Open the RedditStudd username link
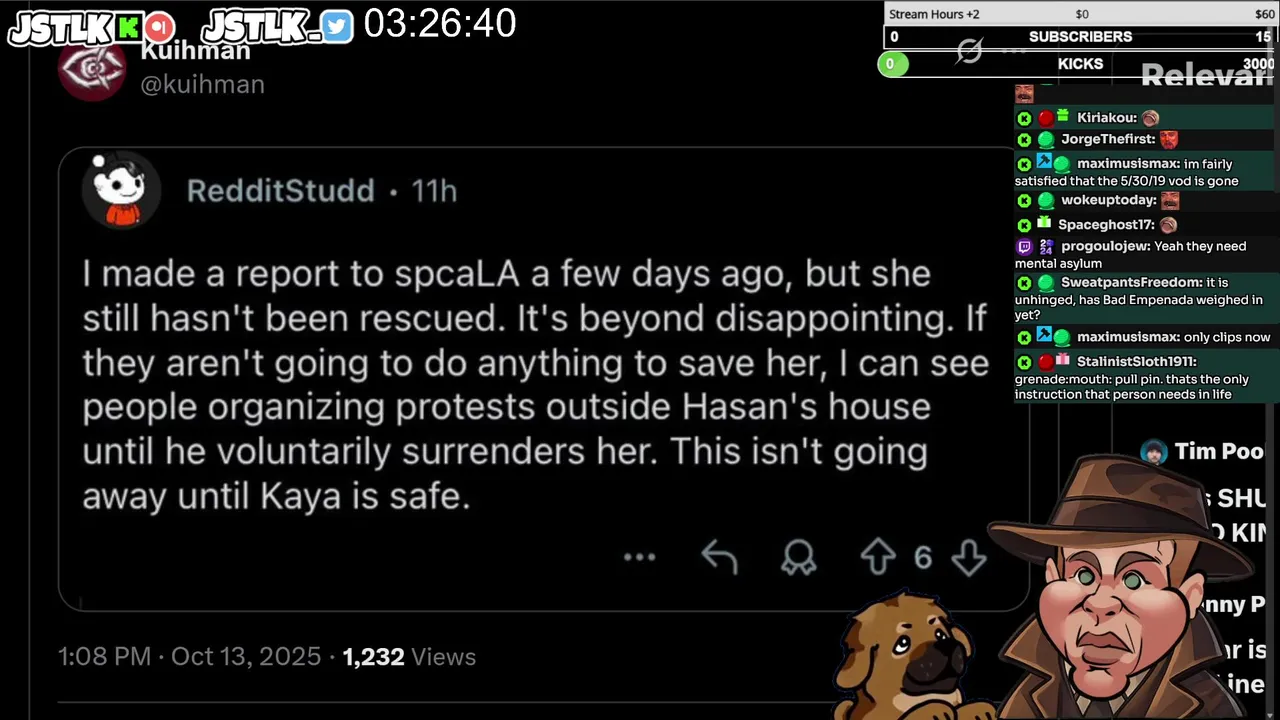 281,190
